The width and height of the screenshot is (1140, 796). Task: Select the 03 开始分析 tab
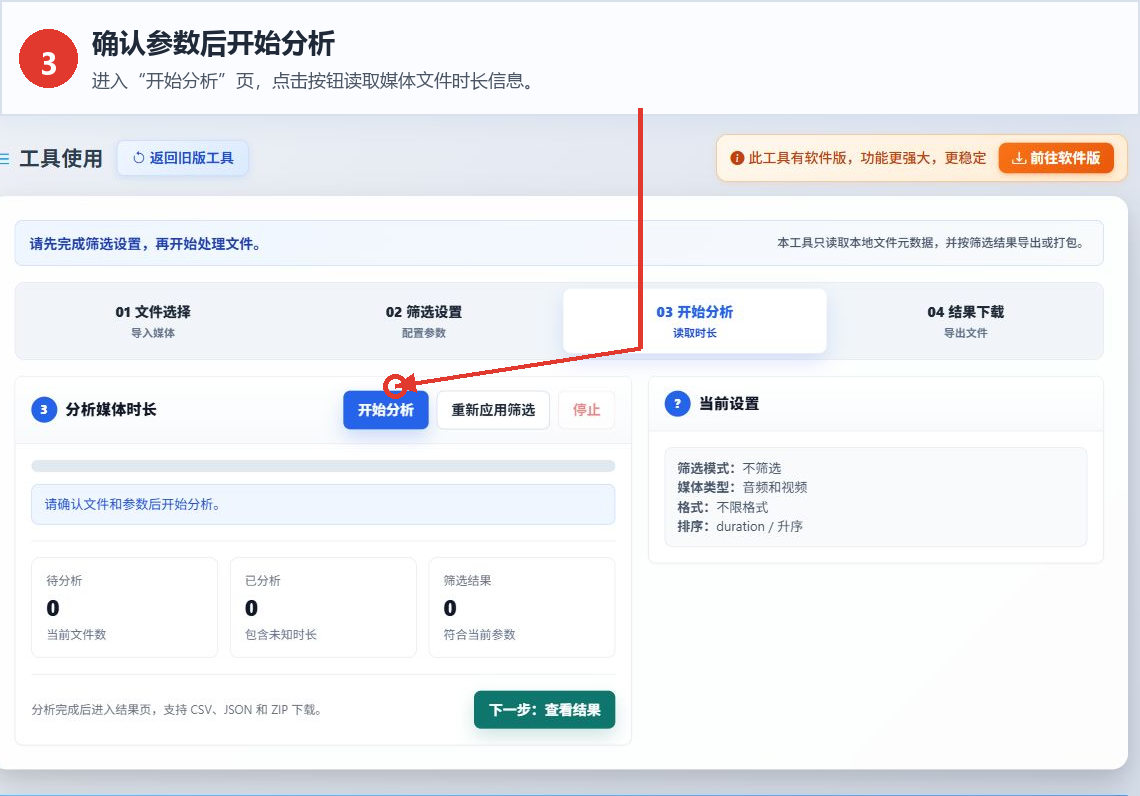point(694,321)
